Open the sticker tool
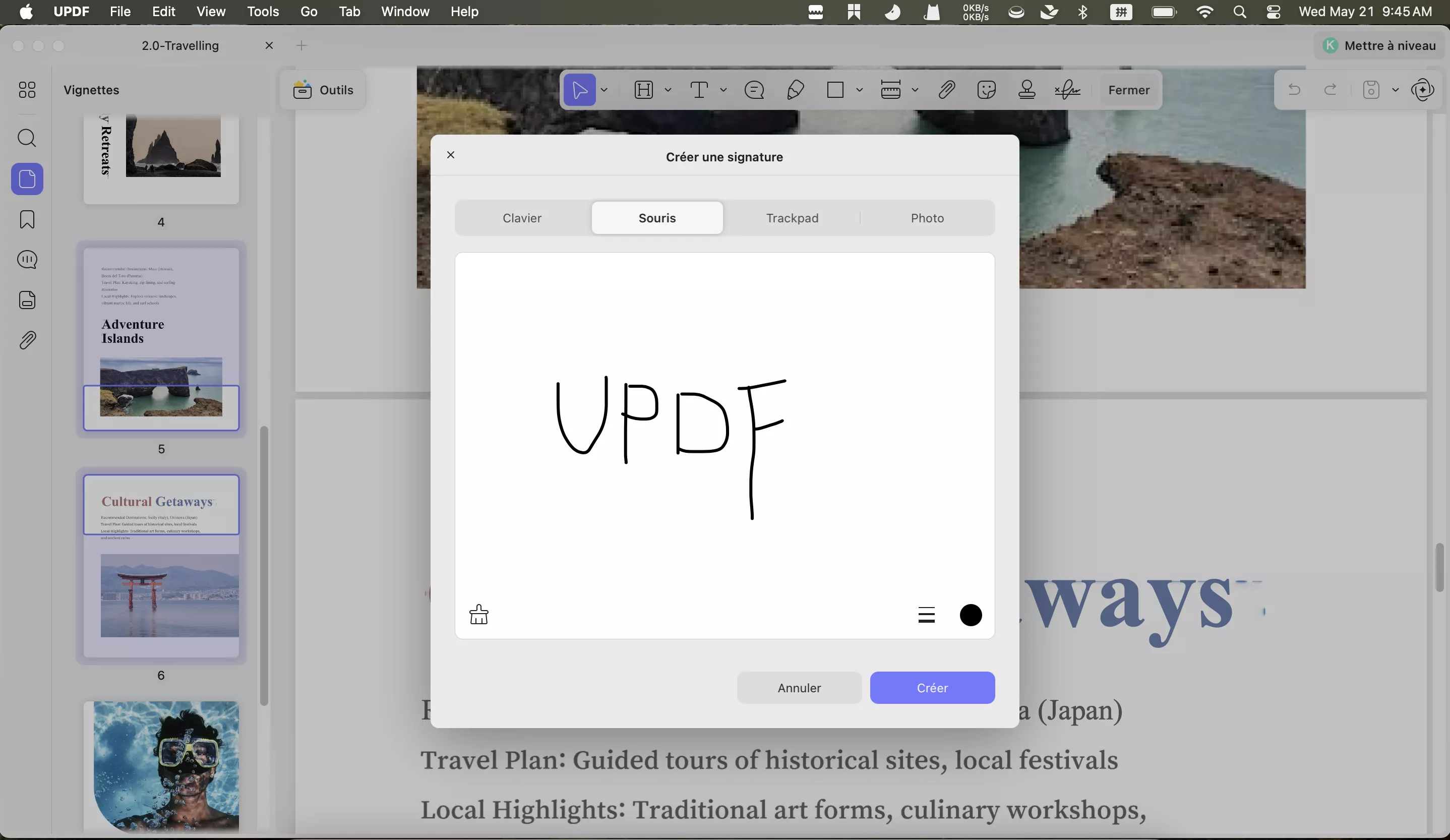 [986, 90]
